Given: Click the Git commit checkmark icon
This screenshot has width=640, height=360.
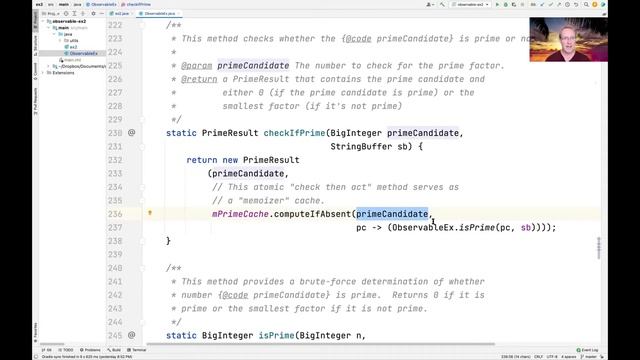Looking at the screenshot, I should click(x=551, y=4).
